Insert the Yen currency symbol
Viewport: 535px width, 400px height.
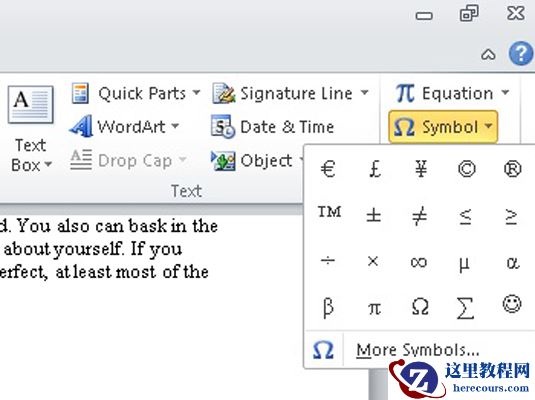[421, 169]
